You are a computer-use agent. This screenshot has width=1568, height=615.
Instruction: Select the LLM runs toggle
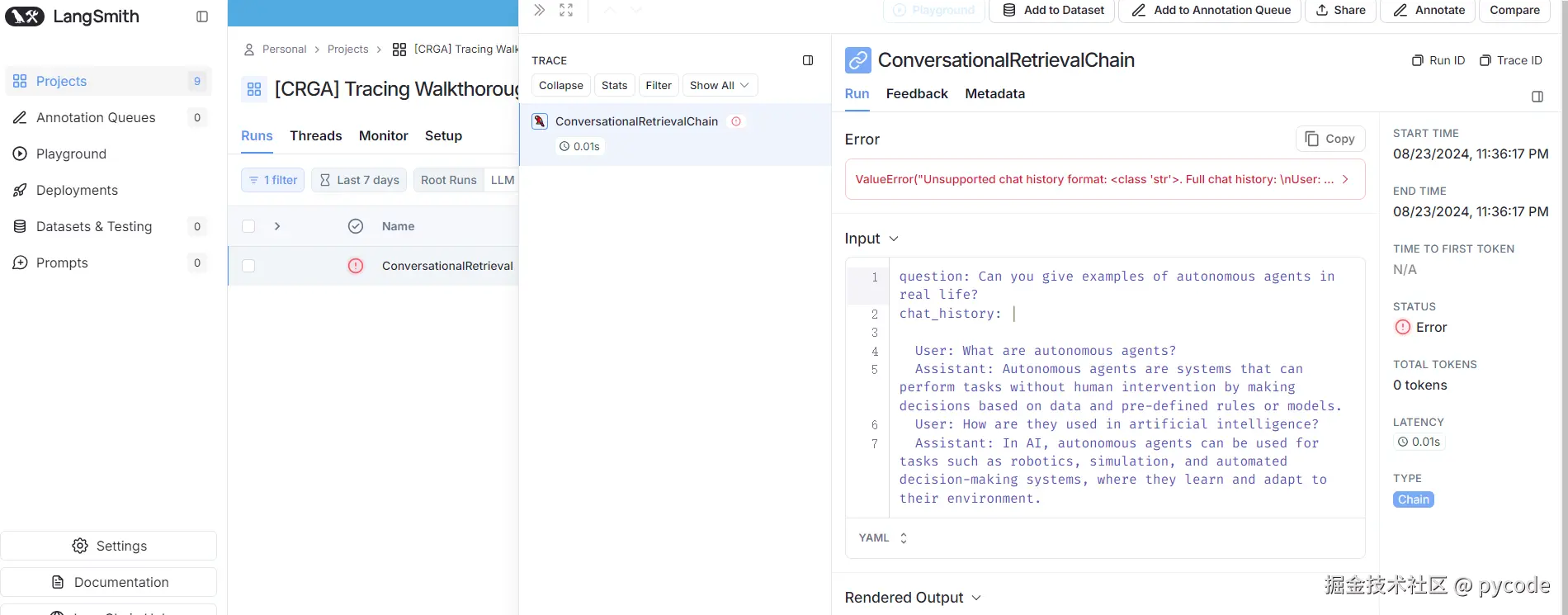click(x=502, y=180)
